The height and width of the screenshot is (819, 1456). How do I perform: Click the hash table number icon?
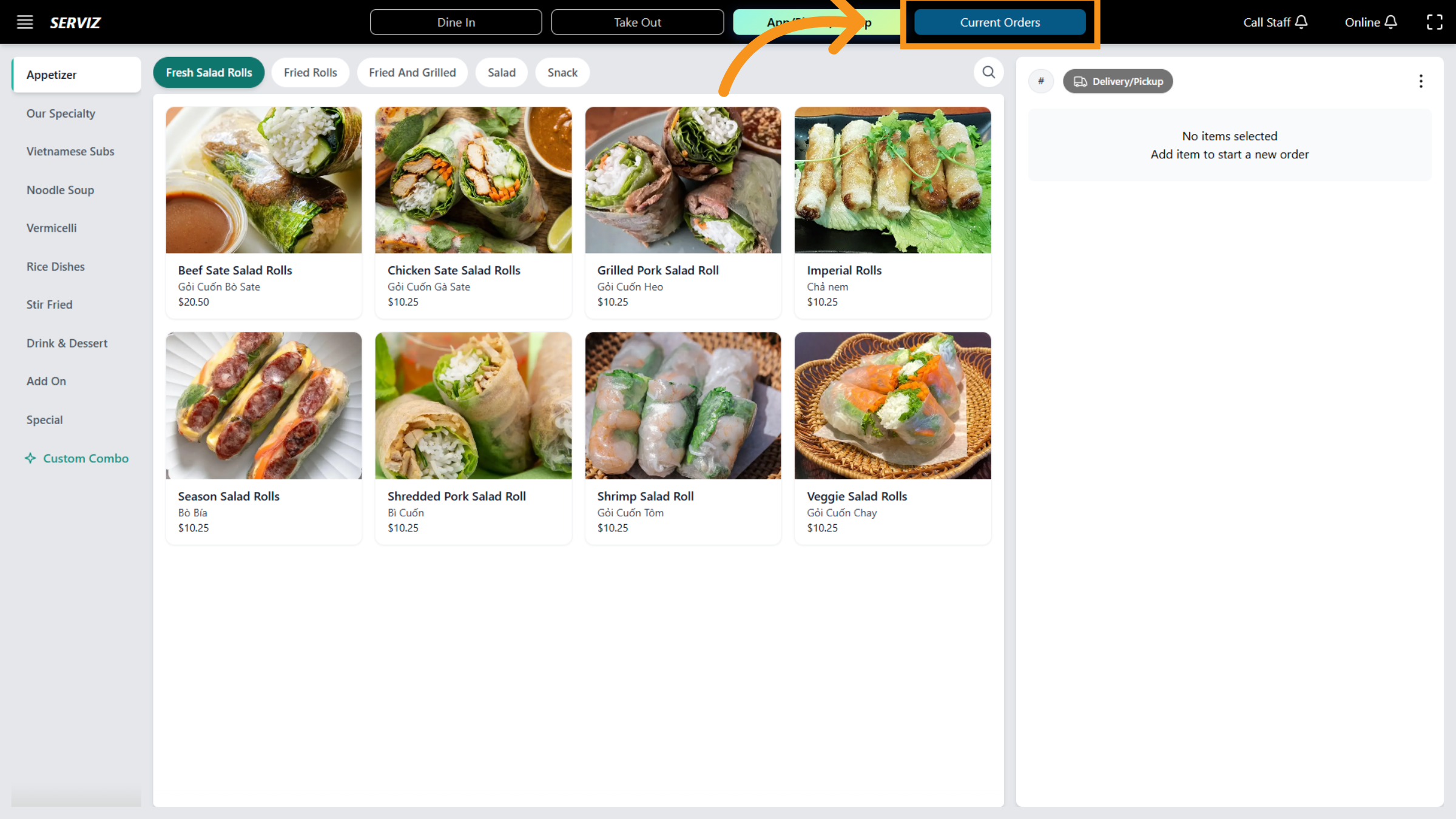point(1041,81)
